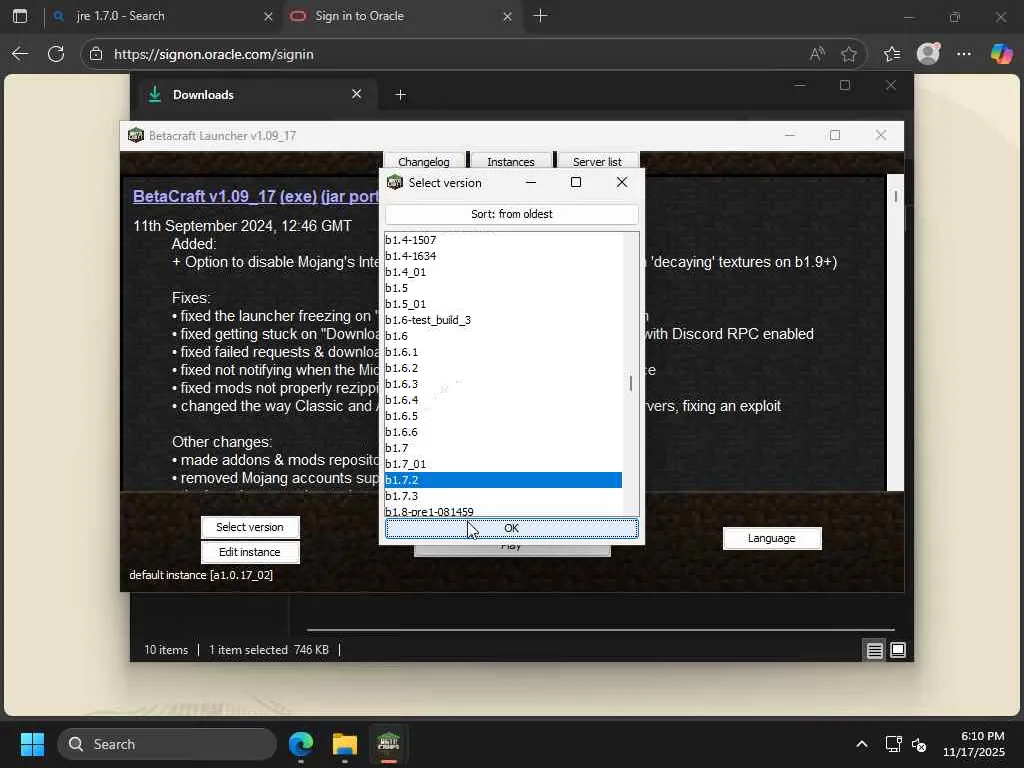1024x768 pixels.
Task: Select the Downloads tab in File Explorer
Action: tap(255, 95)
